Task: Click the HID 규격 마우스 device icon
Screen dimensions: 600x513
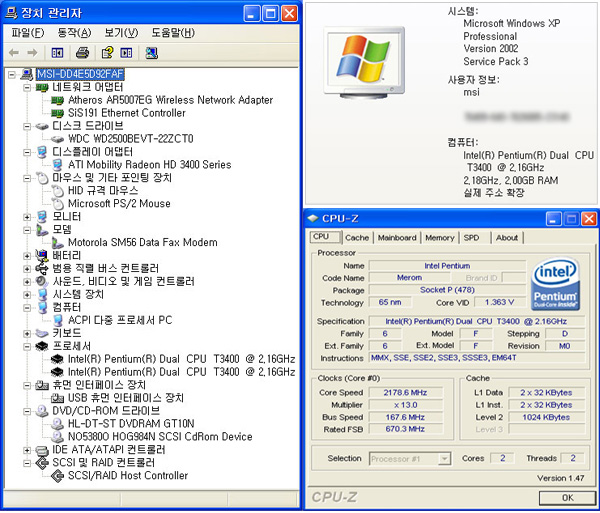Action: [x=57, y=191]
